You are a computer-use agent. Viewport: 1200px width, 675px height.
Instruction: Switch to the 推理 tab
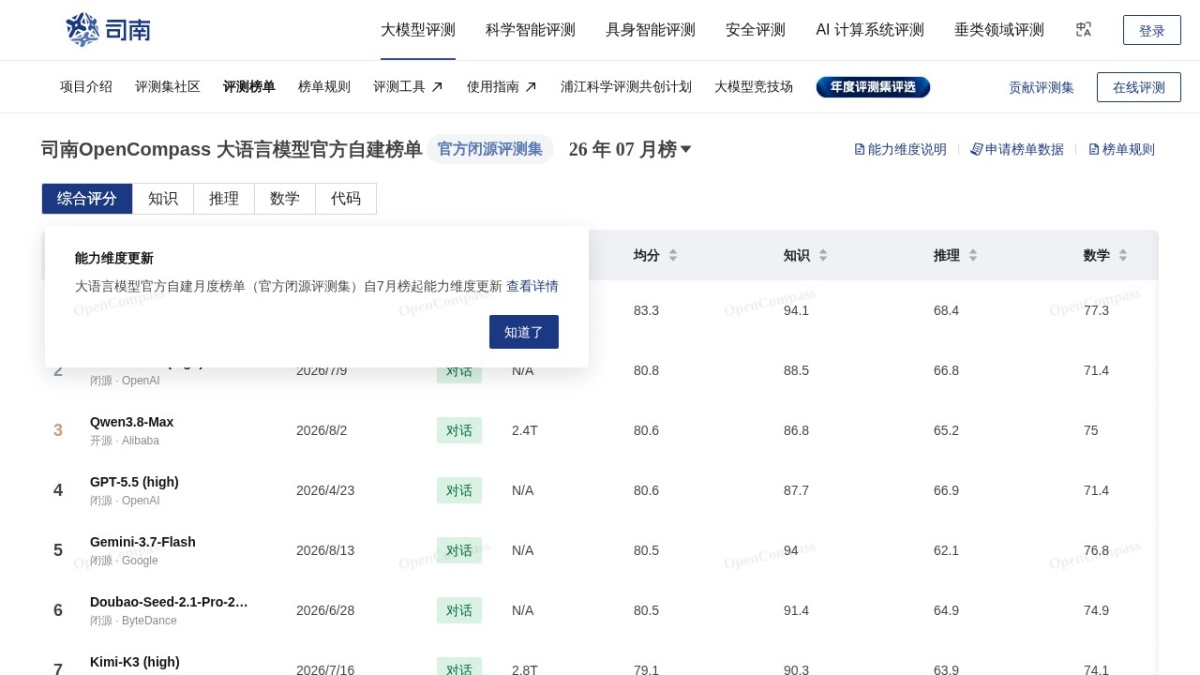[224, 198]
